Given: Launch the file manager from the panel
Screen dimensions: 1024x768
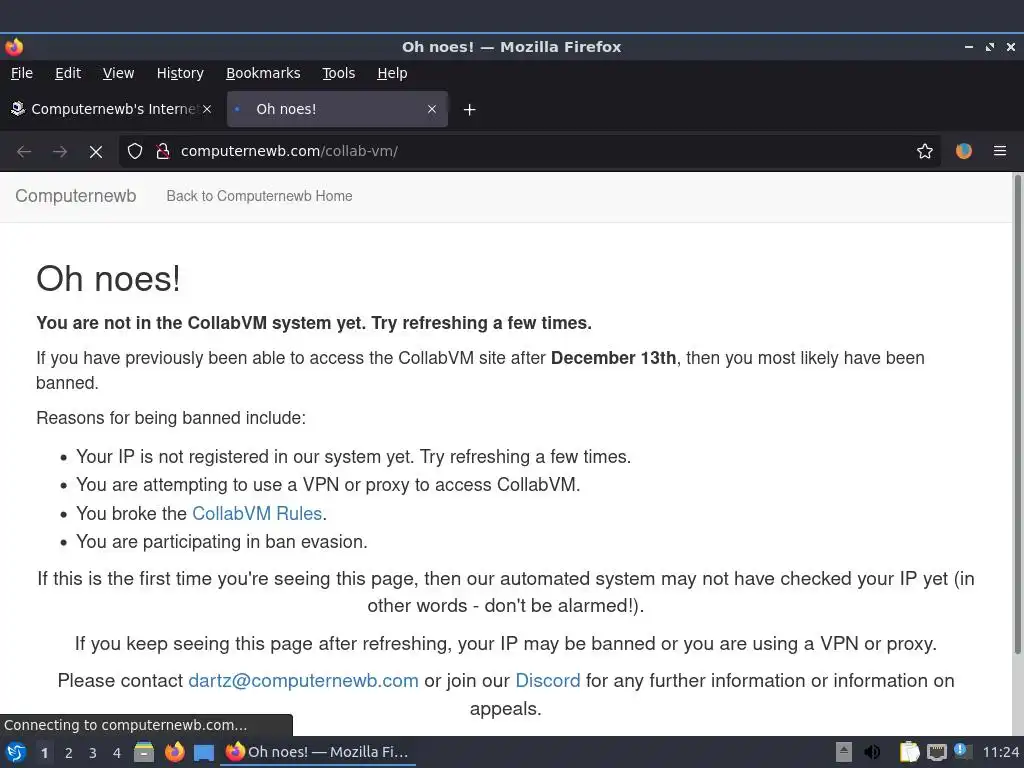Looking at the screenshot, I should click(144, 752).
